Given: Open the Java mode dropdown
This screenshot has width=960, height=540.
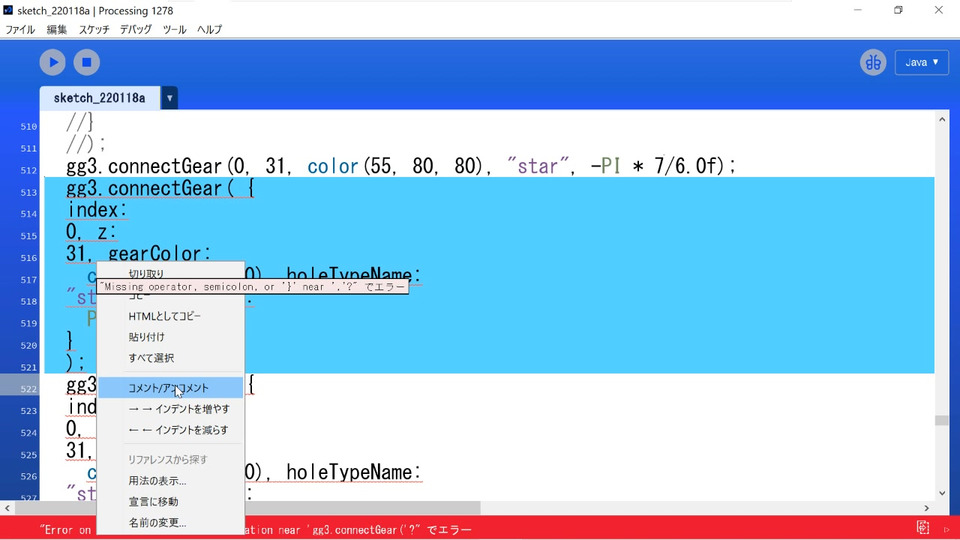Looking at the screenshot, I should tap(921, 62).
